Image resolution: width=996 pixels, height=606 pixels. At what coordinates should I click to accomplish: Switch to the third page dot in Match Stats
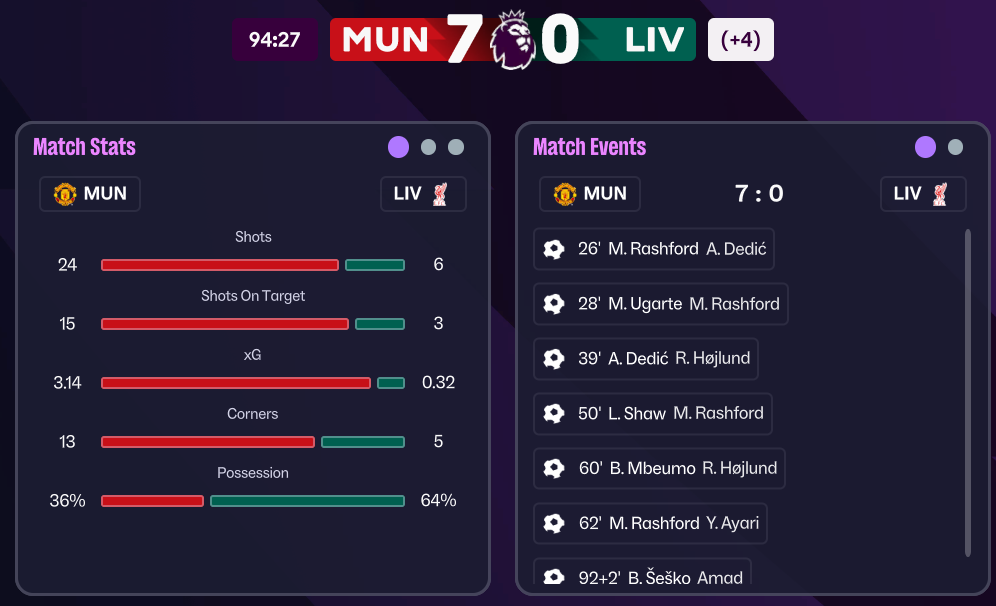coord(456,147)
